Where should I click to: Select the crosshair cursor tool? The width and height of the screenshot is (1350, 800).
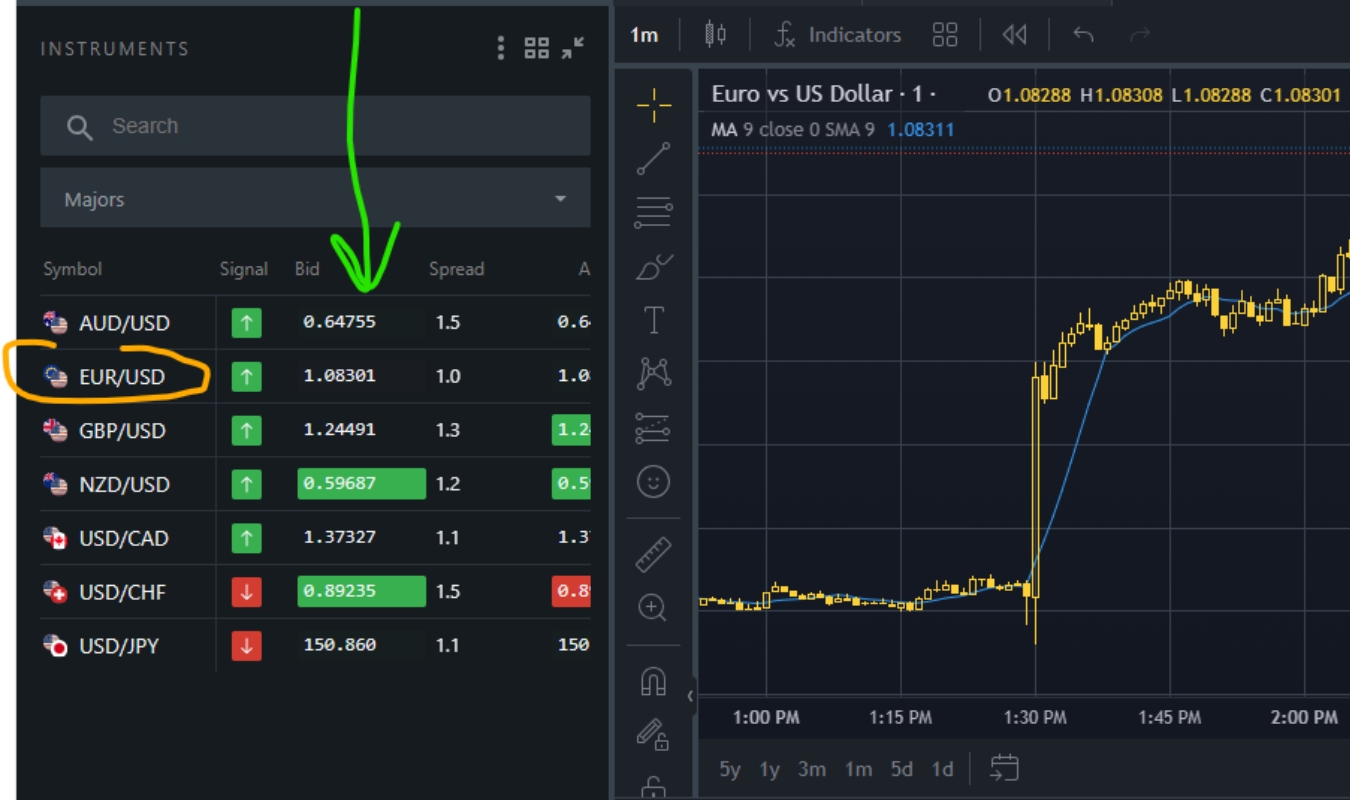(x=654, y=104)
